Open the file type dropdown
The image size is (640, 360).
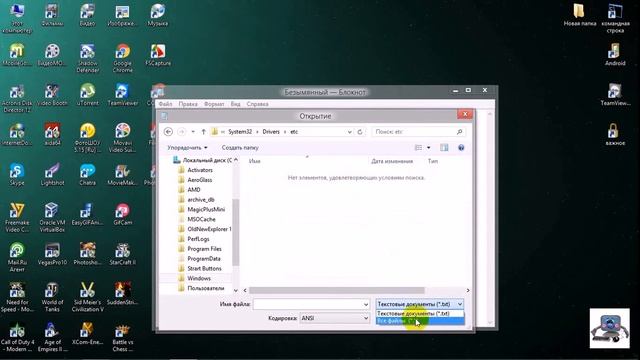pyautogui.click(x=420, y=304)
